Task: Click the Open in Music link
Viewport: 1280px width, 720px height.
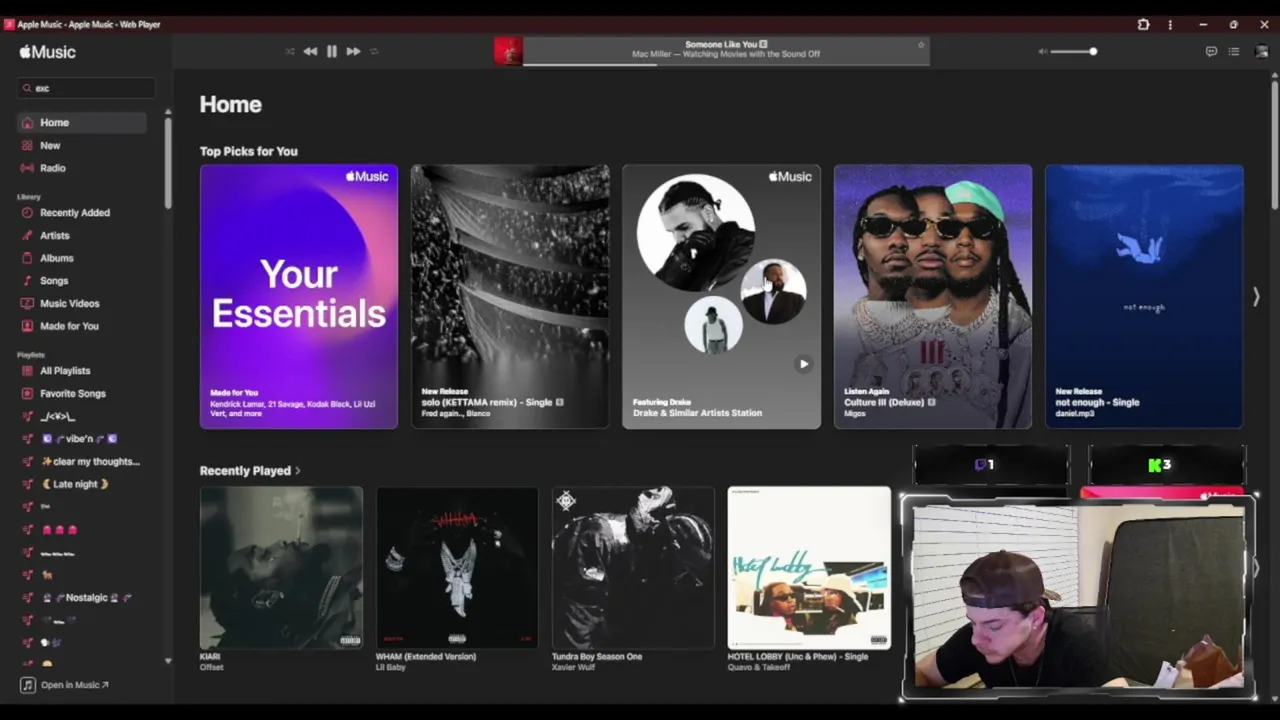Action: (x=74, y=685)
